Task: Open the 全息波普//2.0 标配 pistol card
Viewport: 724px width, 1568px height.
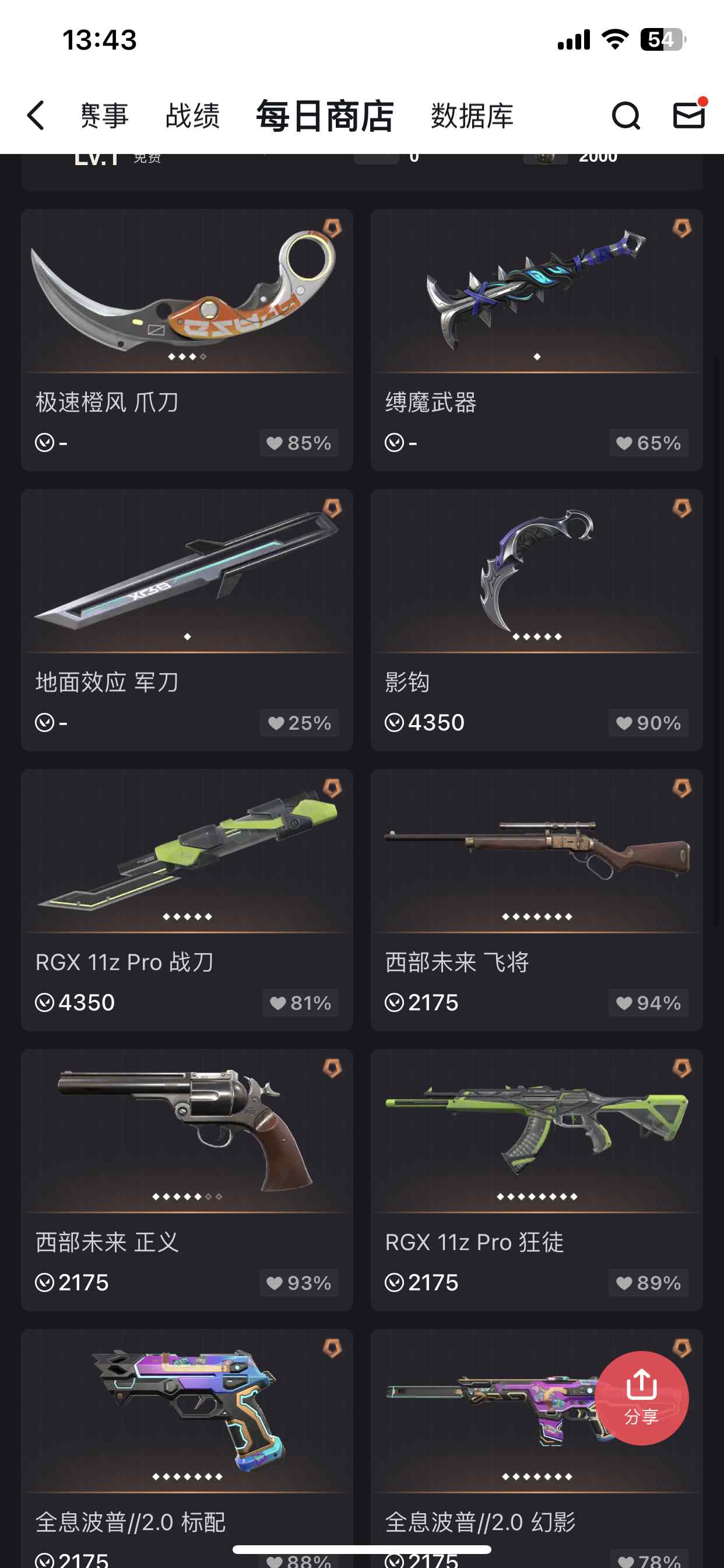Action: tap(187, 1448)
